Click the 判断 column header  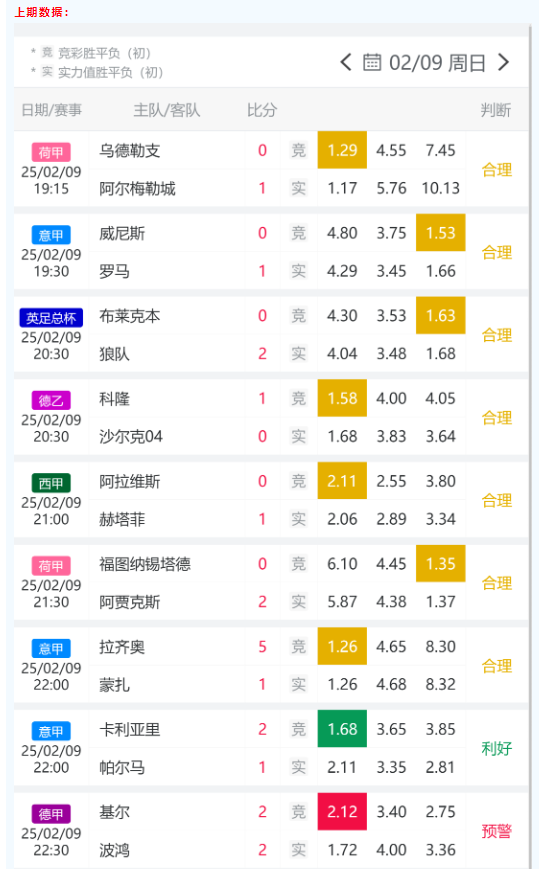click(x=496, y=110)
